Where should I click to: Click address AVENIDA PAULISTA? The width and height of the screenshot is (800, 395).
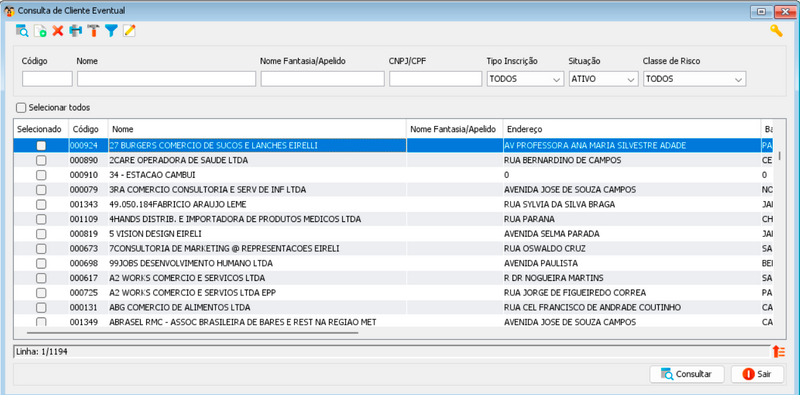coord(541,264)
